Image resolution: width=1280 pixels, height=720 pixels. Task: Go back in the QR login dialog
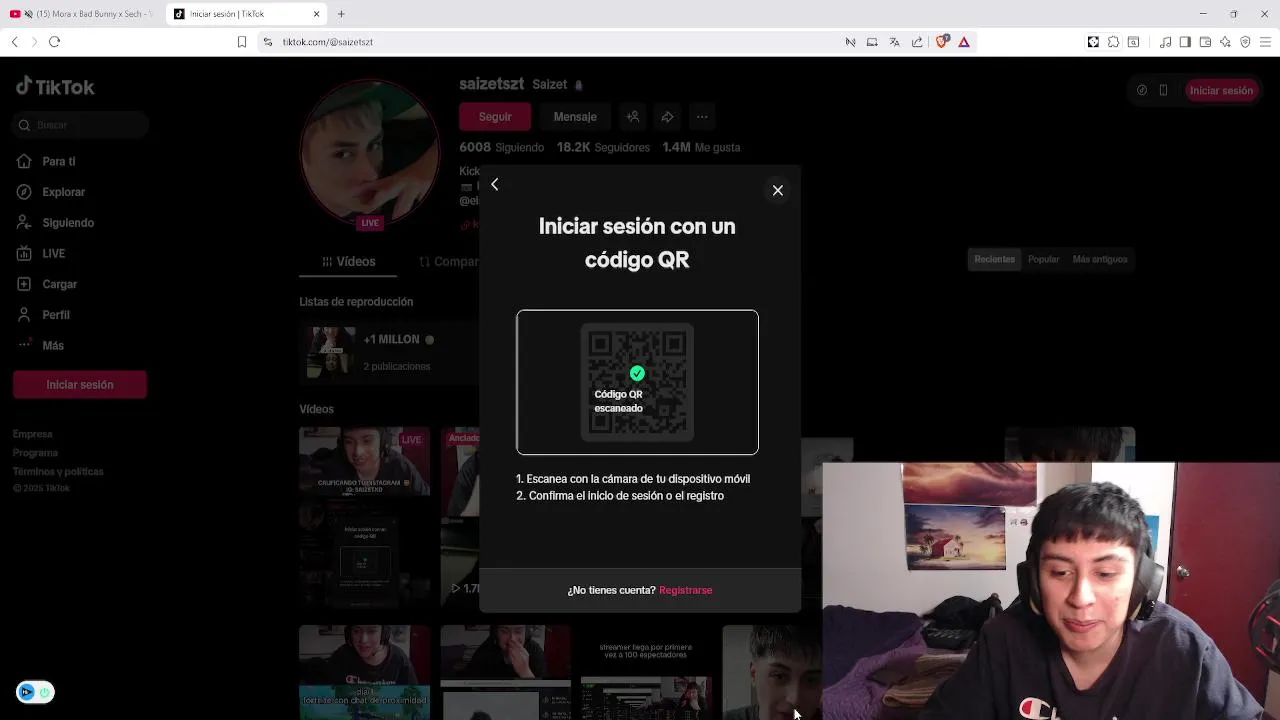pyautogui.click(x=494, y=184)
